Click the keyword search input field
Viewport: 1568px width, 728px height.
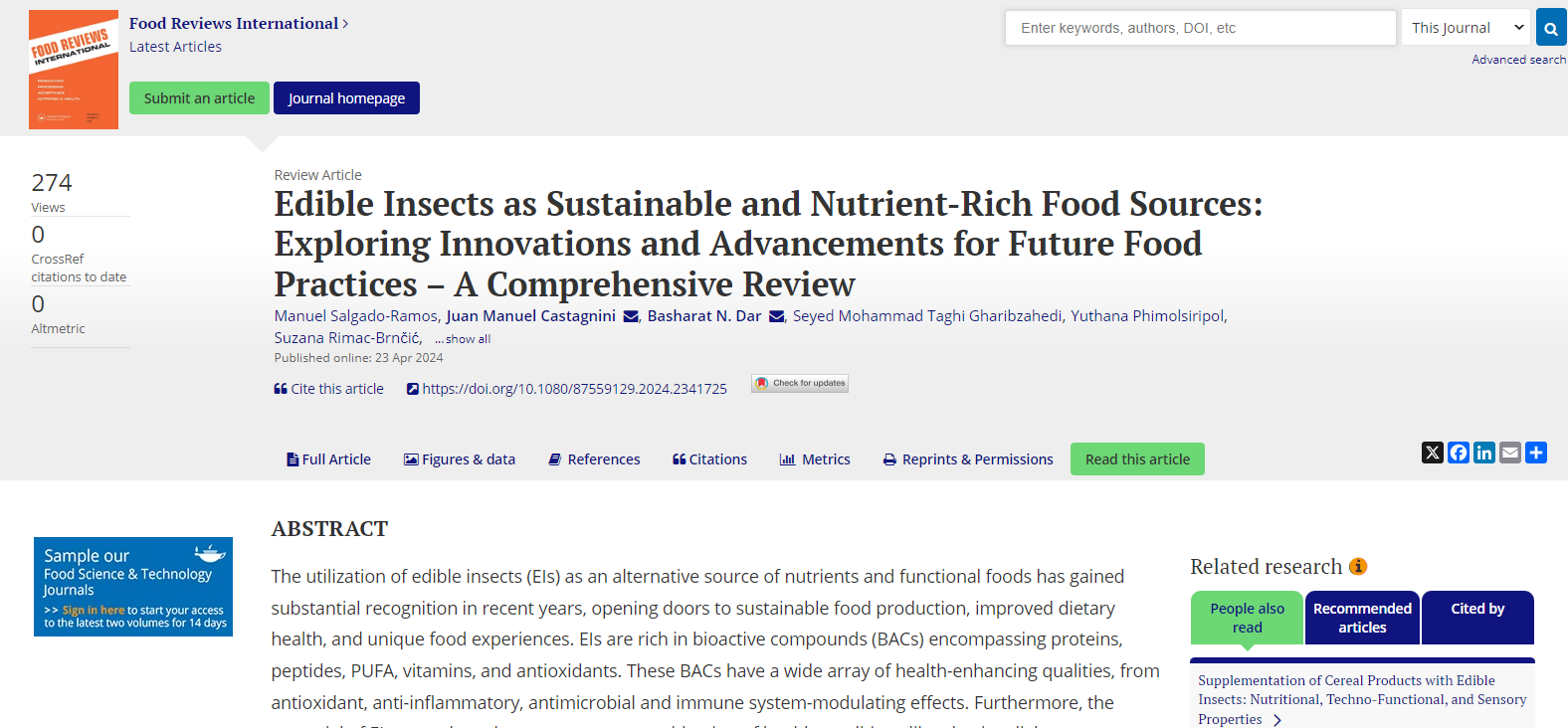(1201, 28)
